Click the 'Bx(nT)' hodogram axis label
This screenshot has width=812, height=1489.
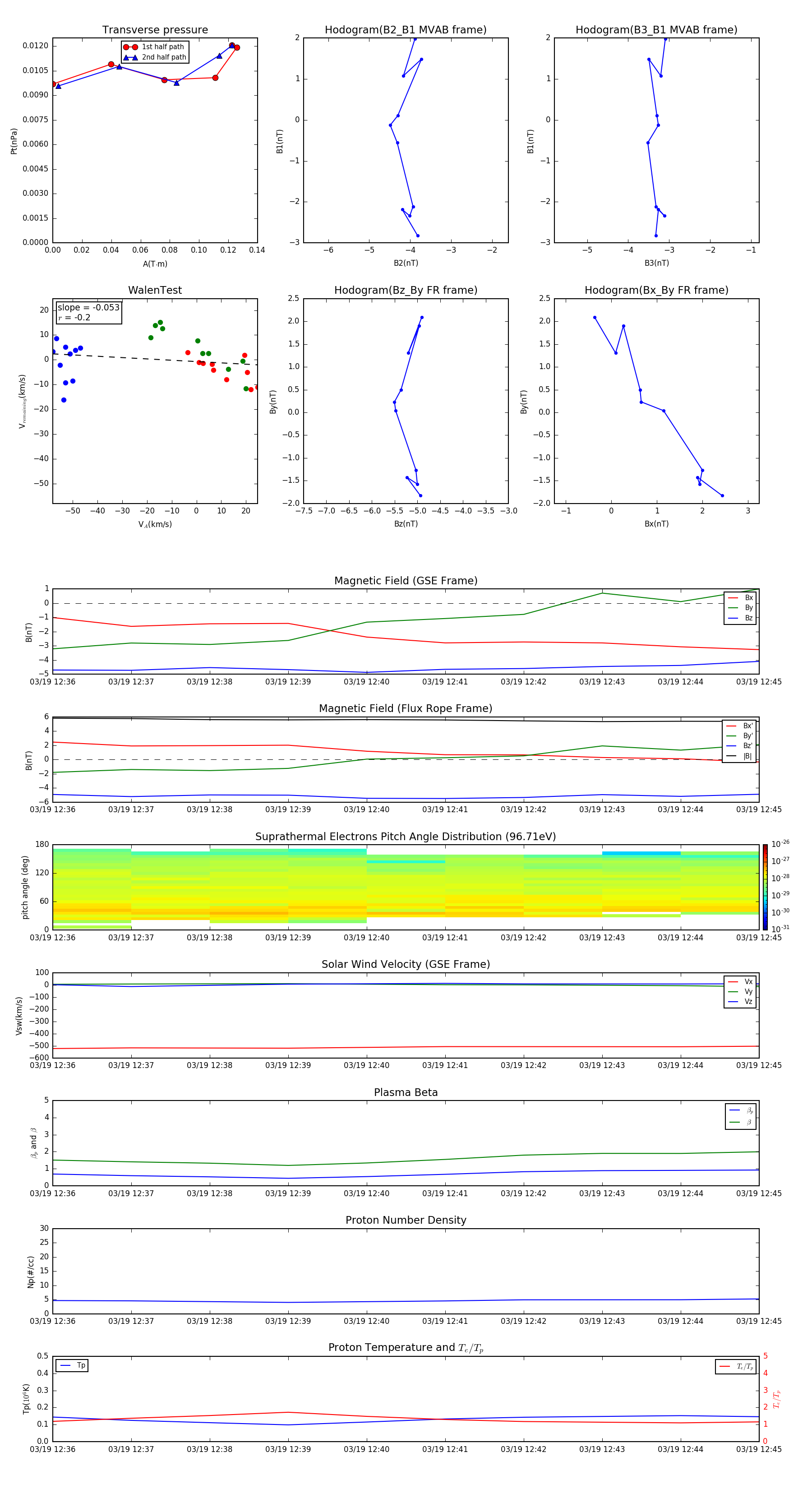point(656,524)
